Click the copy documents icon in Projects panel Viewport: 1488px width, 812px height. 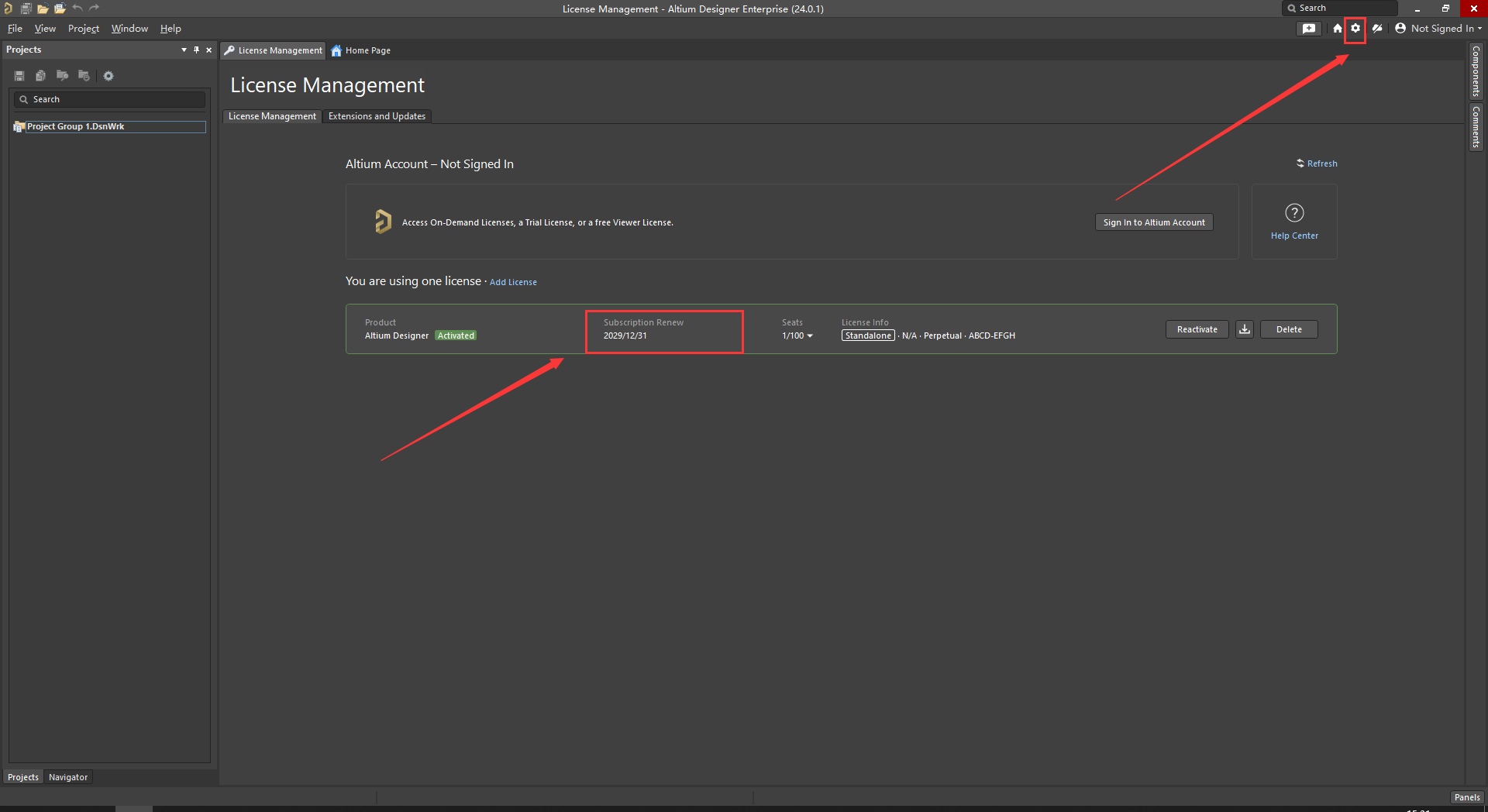pos(40,76)
